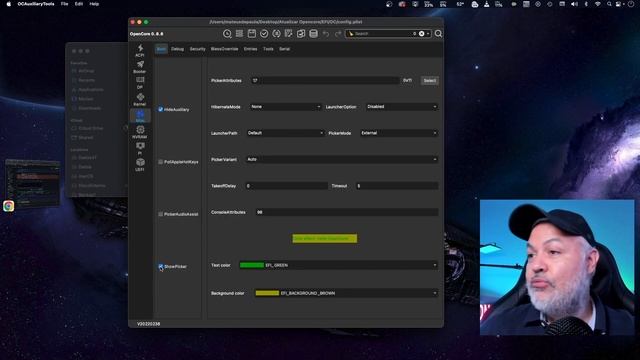Open the HibernateMode dropdown
This screenshot has width=640, height=360.
286,107
